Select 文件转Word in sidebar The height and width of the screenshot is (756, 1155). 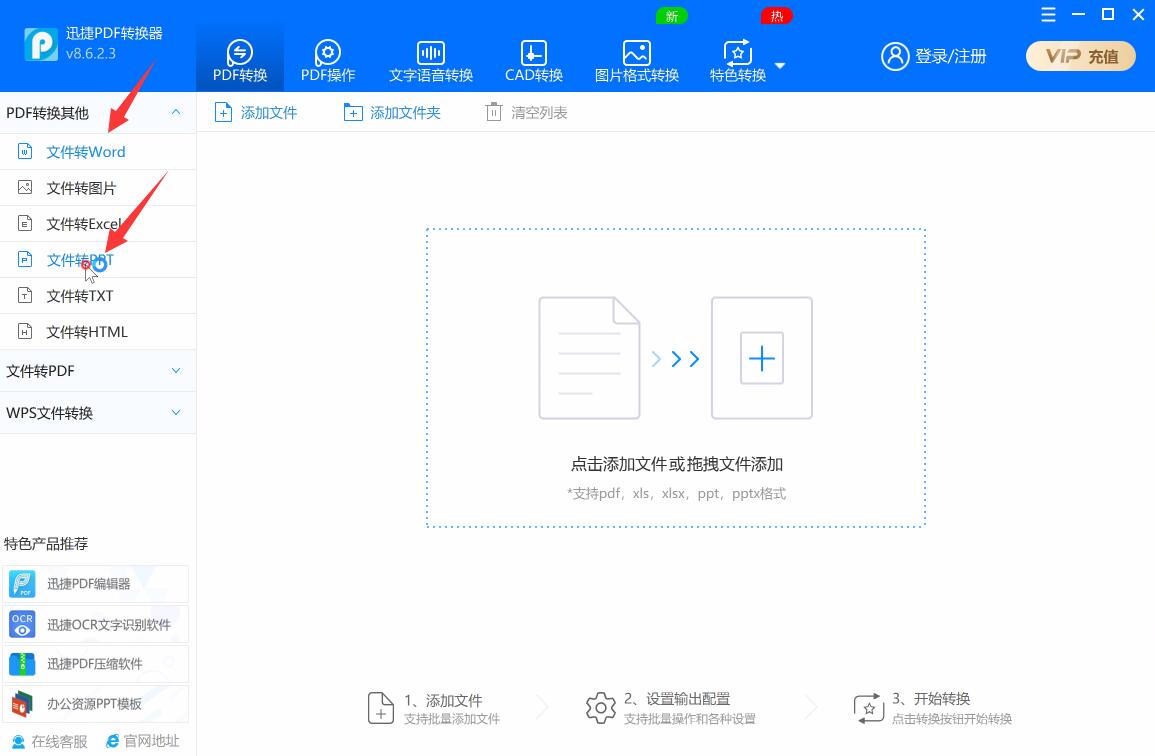(98, 152)
